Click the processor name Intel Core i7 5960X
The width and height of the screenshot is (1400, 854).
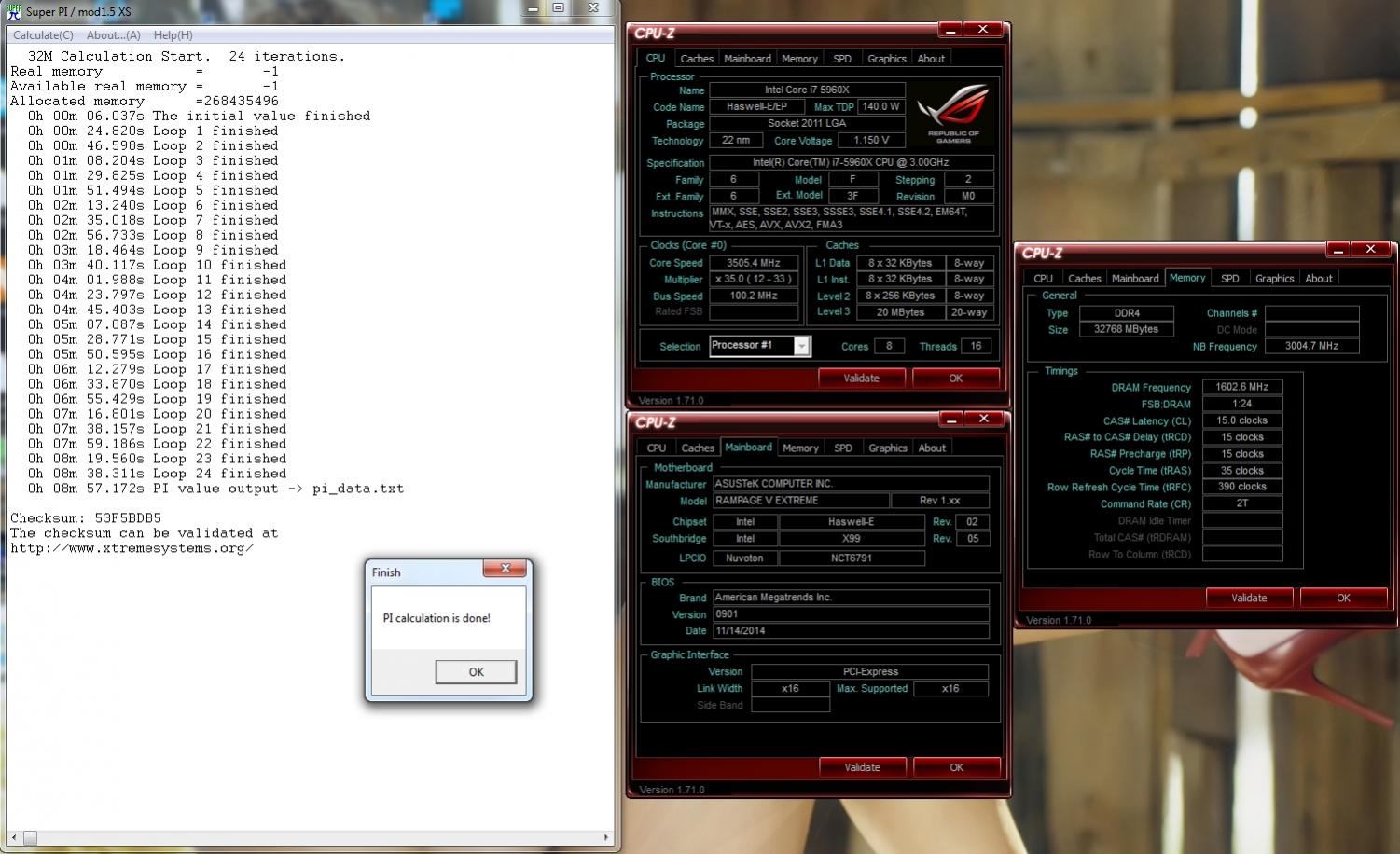[x=807, y=90]
